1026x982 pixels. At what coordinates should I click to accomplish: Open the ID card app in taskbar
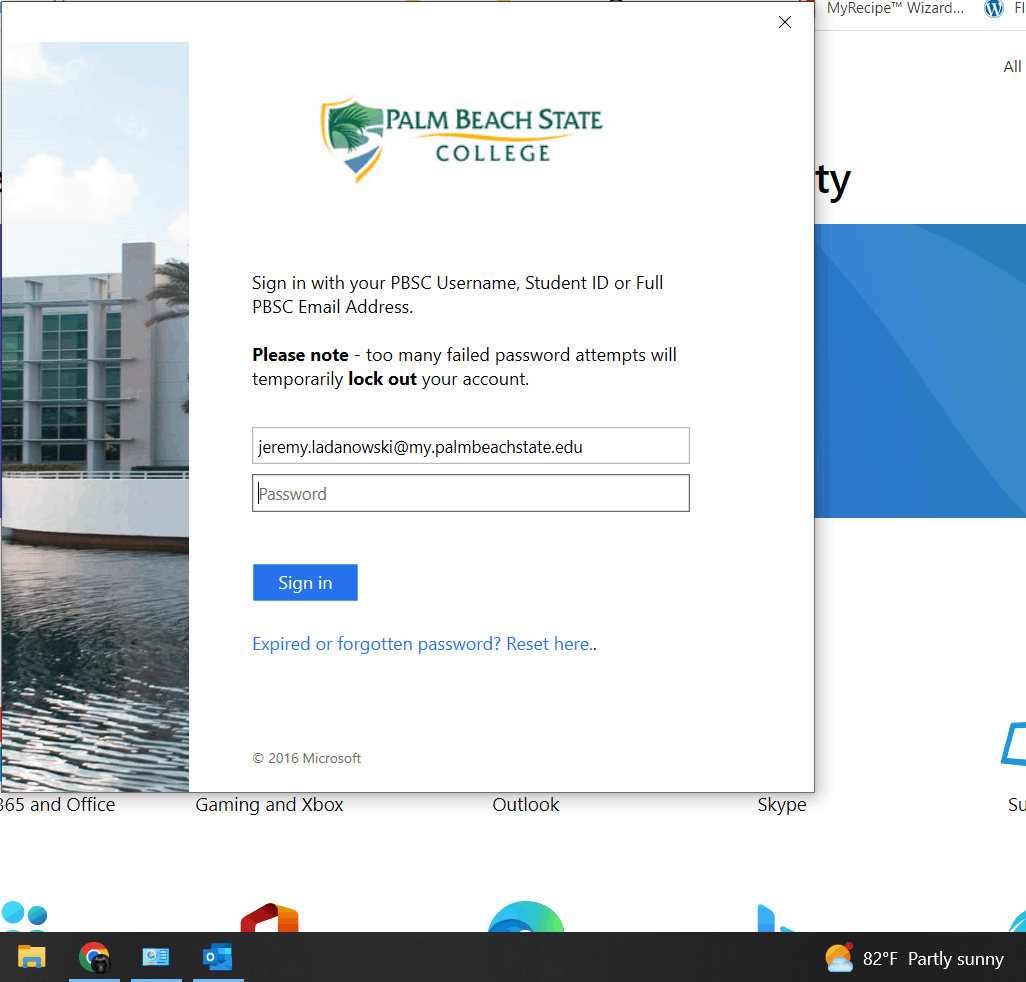(x=156, y=958)
